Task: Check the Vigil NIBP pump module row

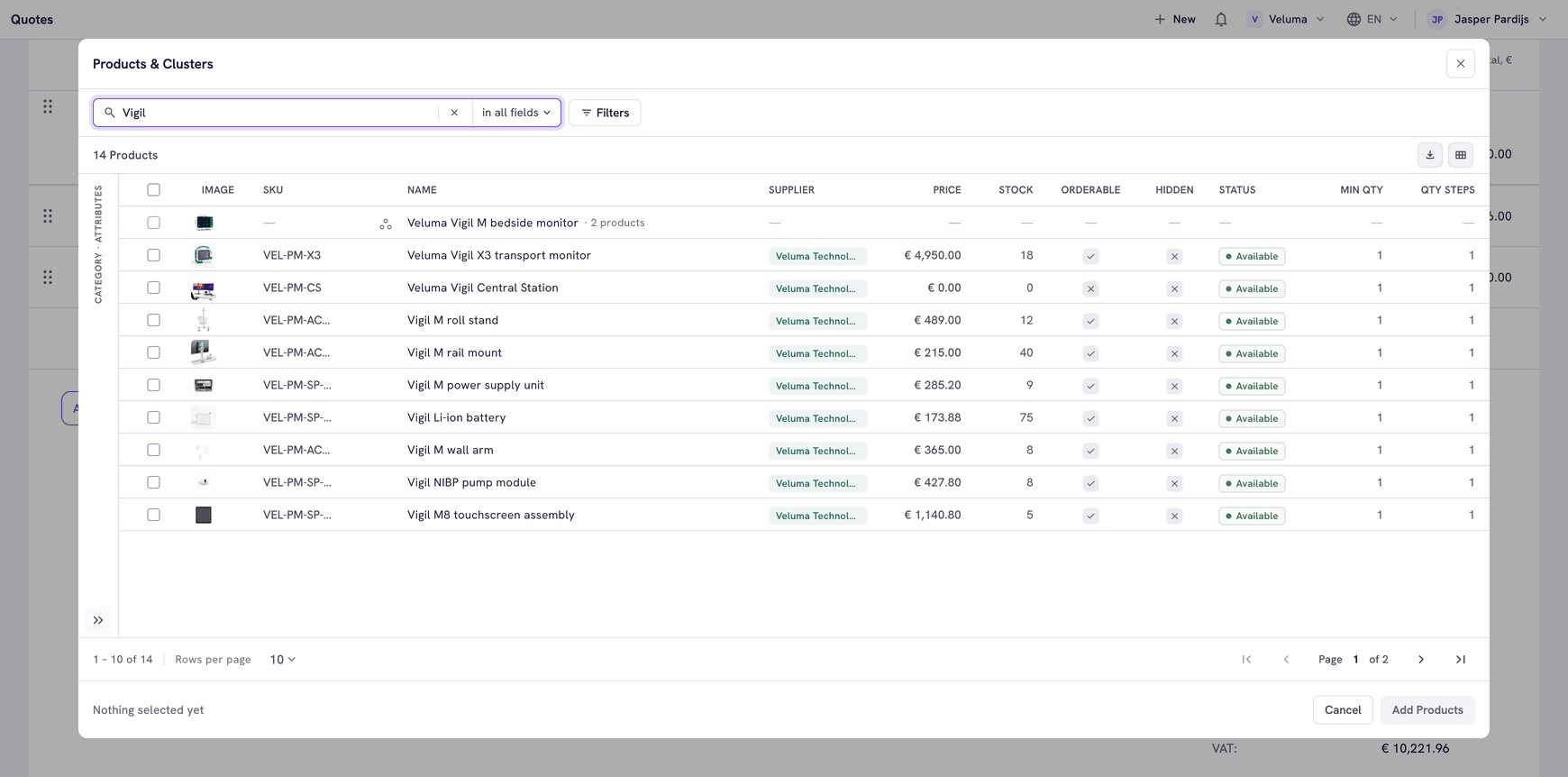Action: (153, 482)
